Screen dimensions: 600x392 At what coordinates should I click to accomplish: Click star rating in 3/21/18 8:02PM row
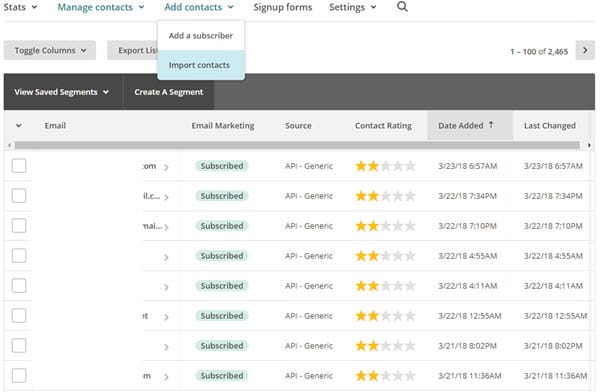click(385, 346)
